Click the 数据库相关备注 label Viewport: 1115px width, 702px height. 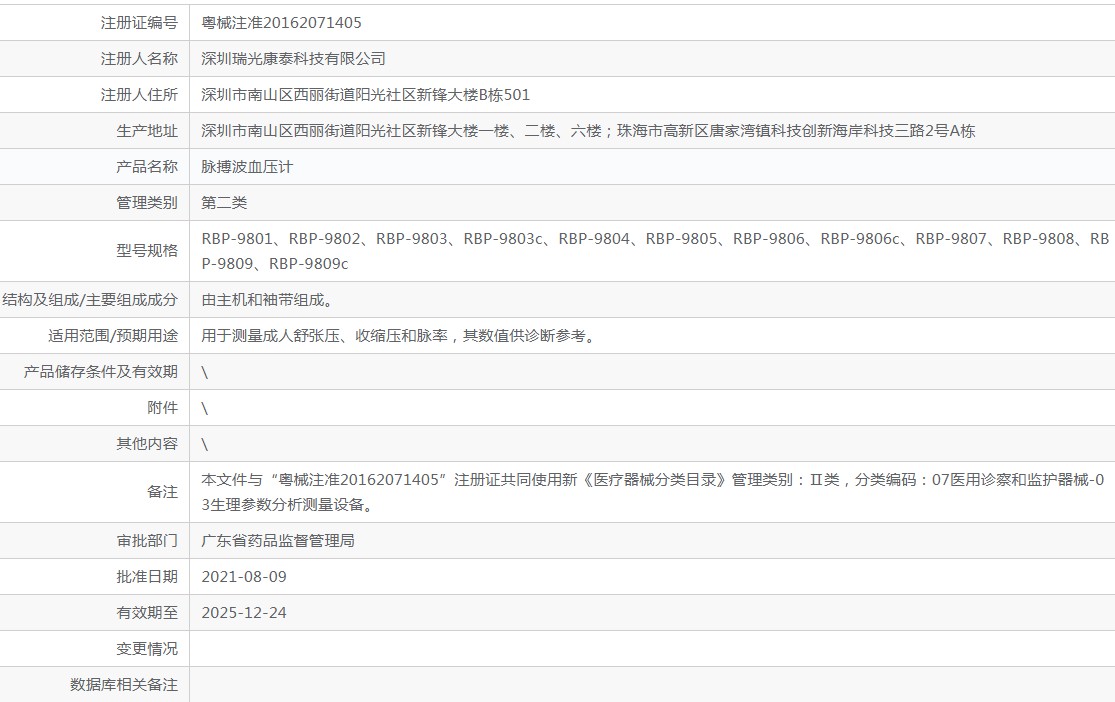(x=124, y=685)
